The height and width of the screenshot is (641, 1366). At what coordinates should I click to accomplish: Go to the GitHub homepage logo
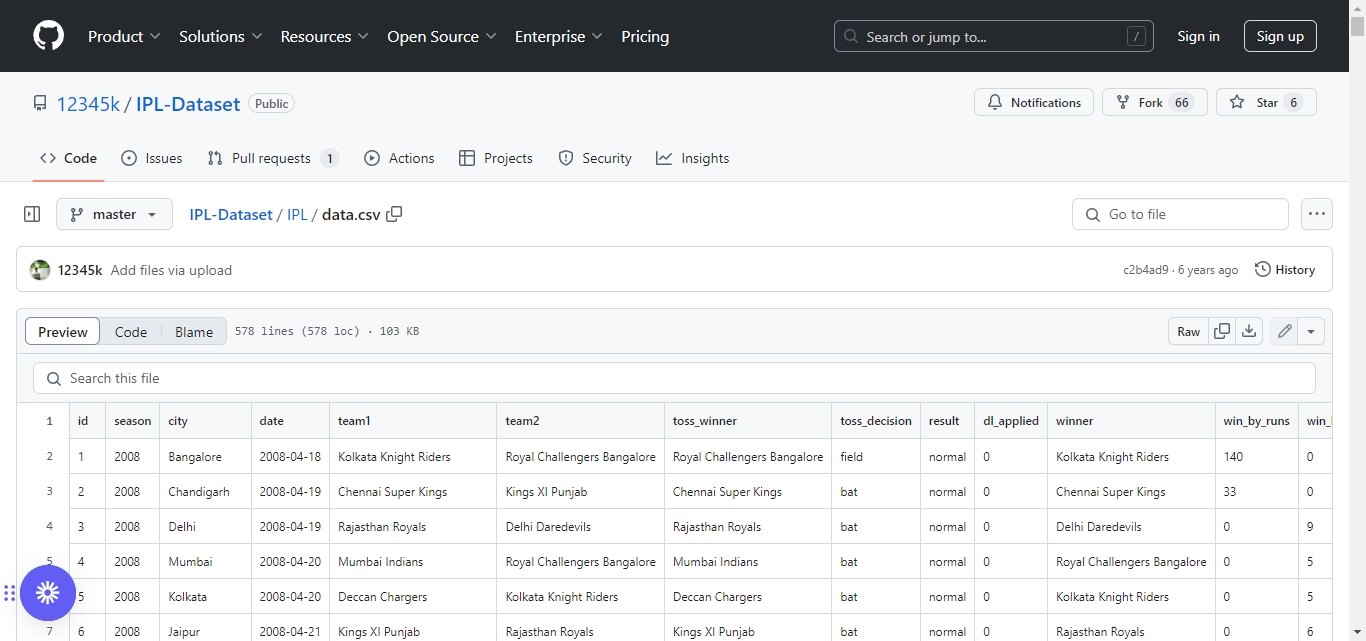[x=48, y=36]
